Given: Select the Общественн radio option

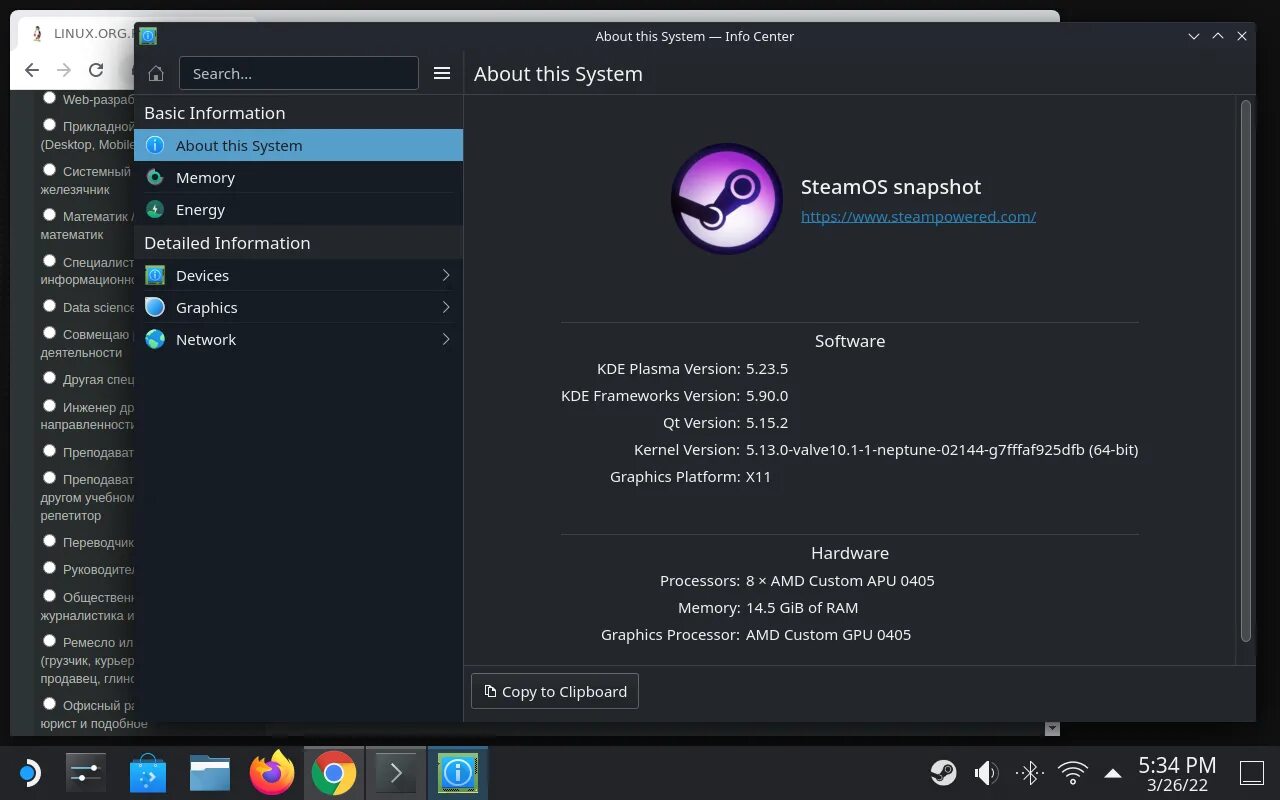Looking at the screenshot, I should click(x=49, y=596).
